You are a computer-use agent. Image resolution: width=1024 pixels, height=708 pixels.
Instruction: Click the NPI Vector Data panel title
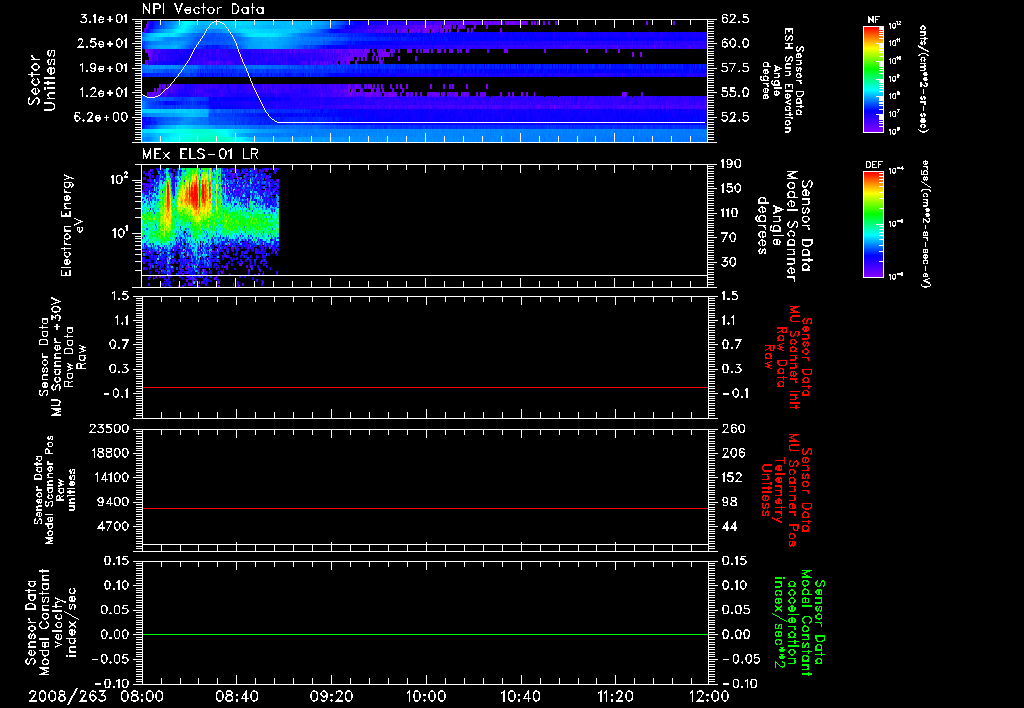tap(203, 9)
